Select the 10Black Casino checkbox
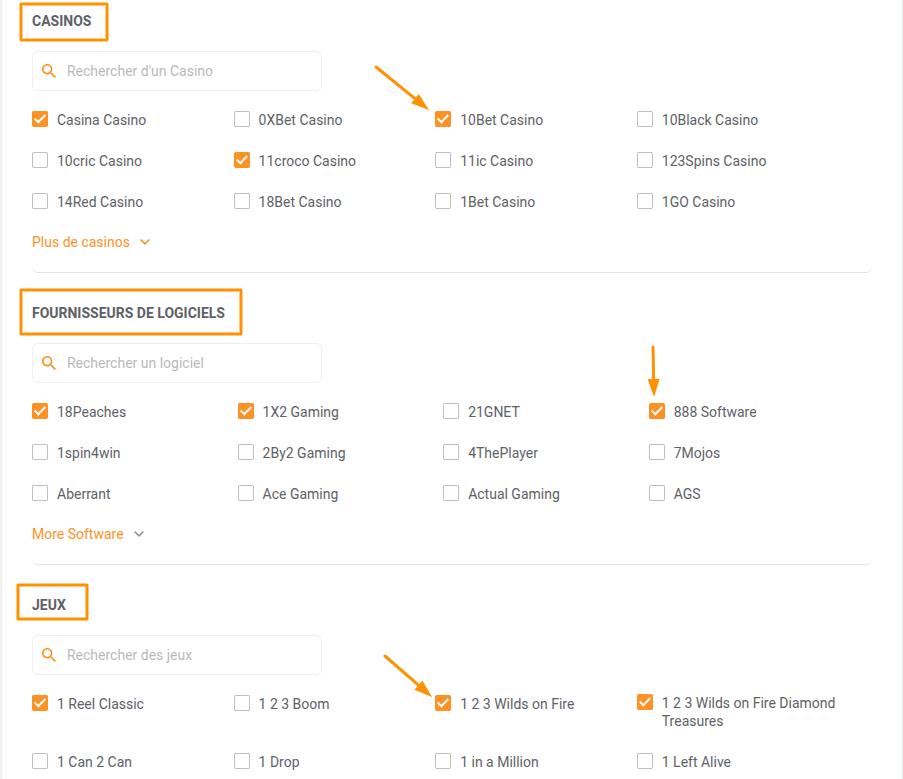Viewport: 903px width, 779px height. (x=645, y=119)
